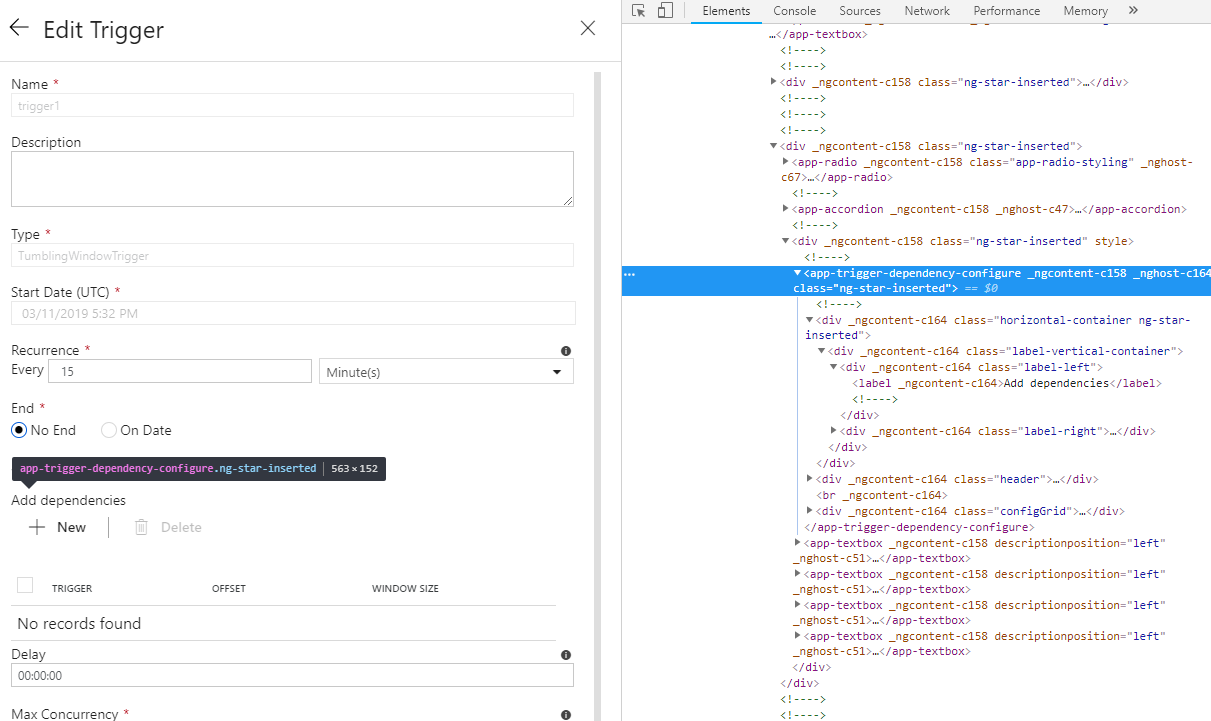
Task: Click the ellipsis beside the selected DOM node
Action: (x=630, y=273)
